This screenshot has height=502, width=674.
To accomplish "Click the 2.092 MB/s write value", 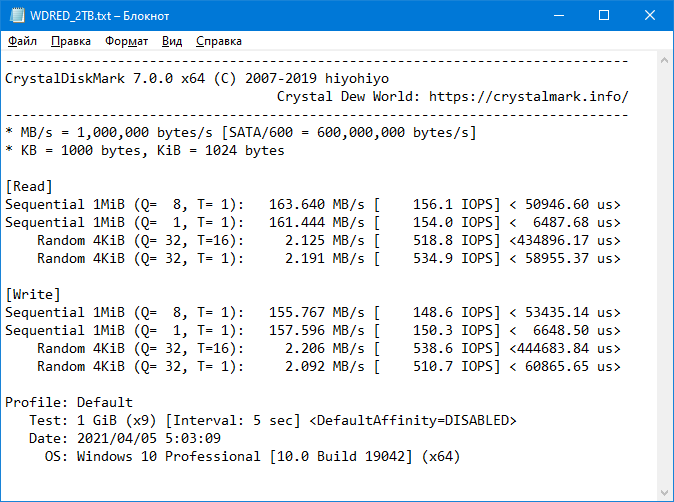I will (325, 367).
